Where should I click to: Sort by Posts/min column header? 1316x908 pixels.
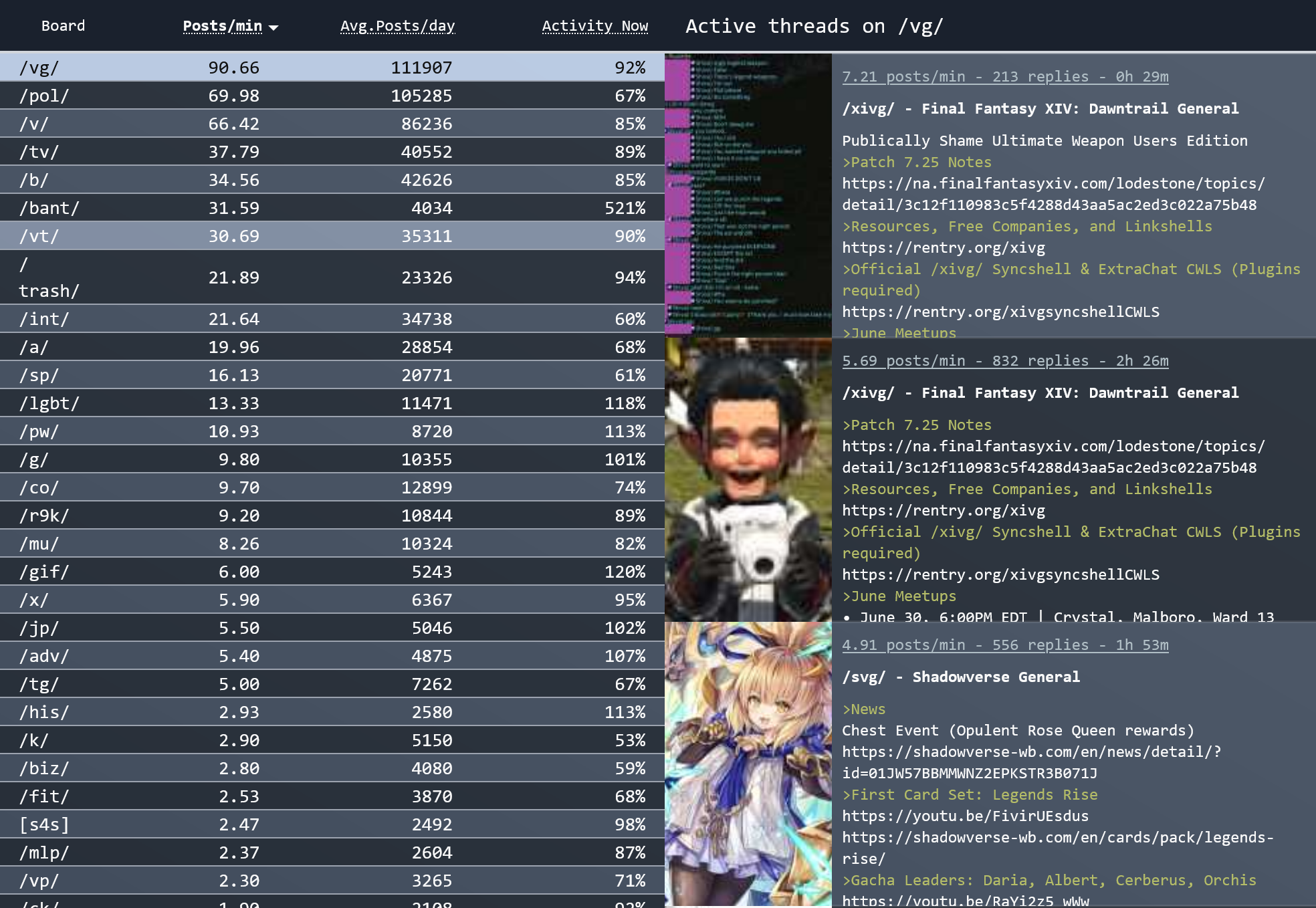[222, 26]
